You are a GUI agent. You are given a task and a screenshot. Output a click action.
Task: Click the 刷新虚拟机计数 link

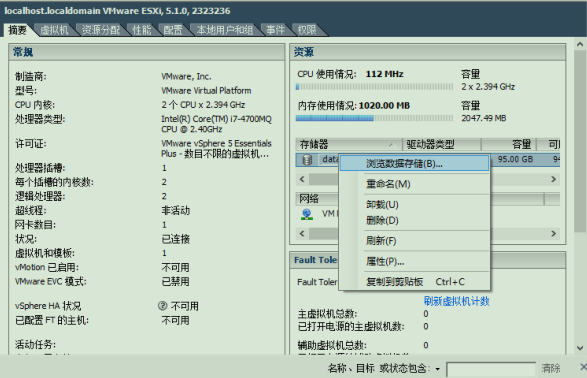(456, 301)
